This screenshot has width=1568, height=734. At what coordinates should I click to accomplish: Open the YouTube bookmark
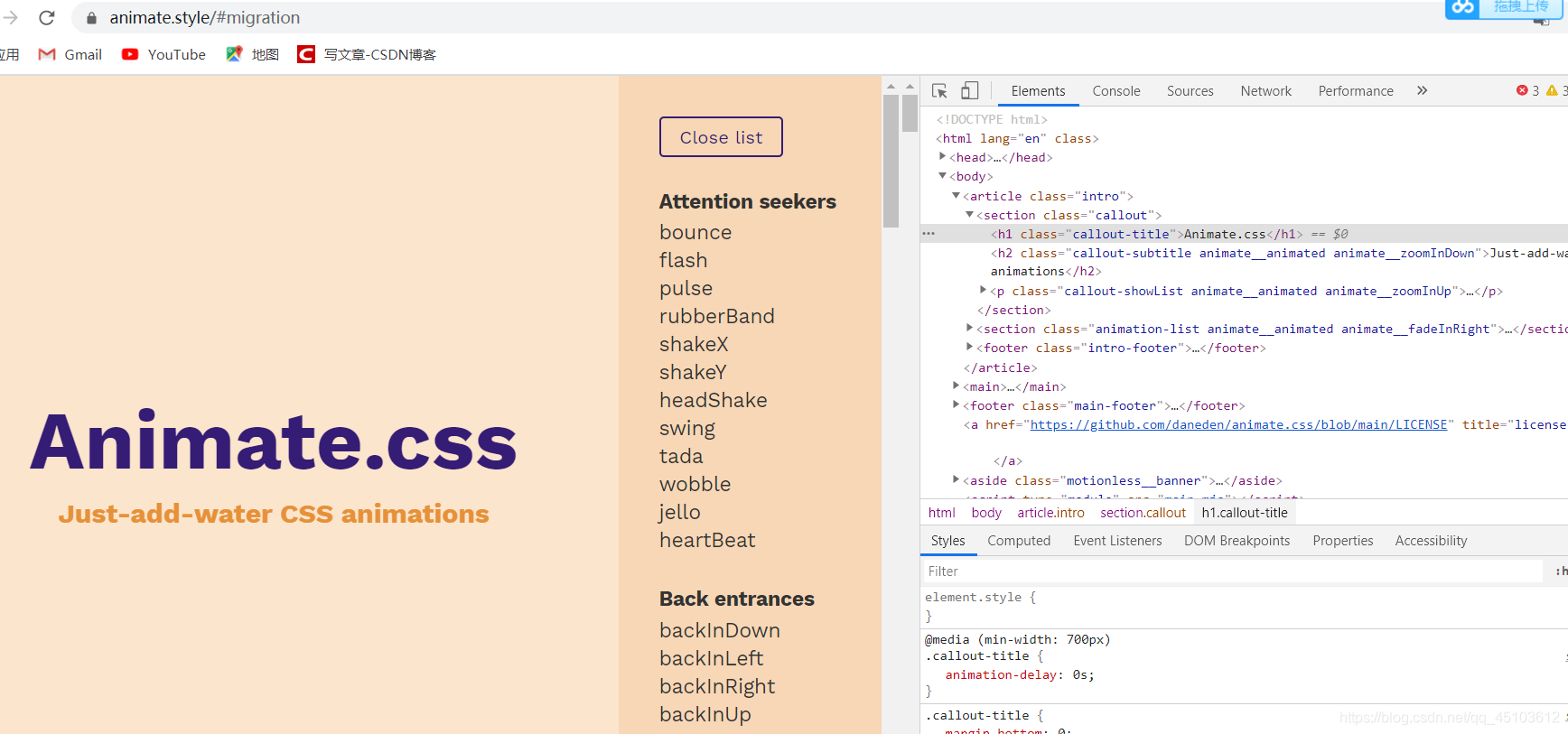(163, 54)
